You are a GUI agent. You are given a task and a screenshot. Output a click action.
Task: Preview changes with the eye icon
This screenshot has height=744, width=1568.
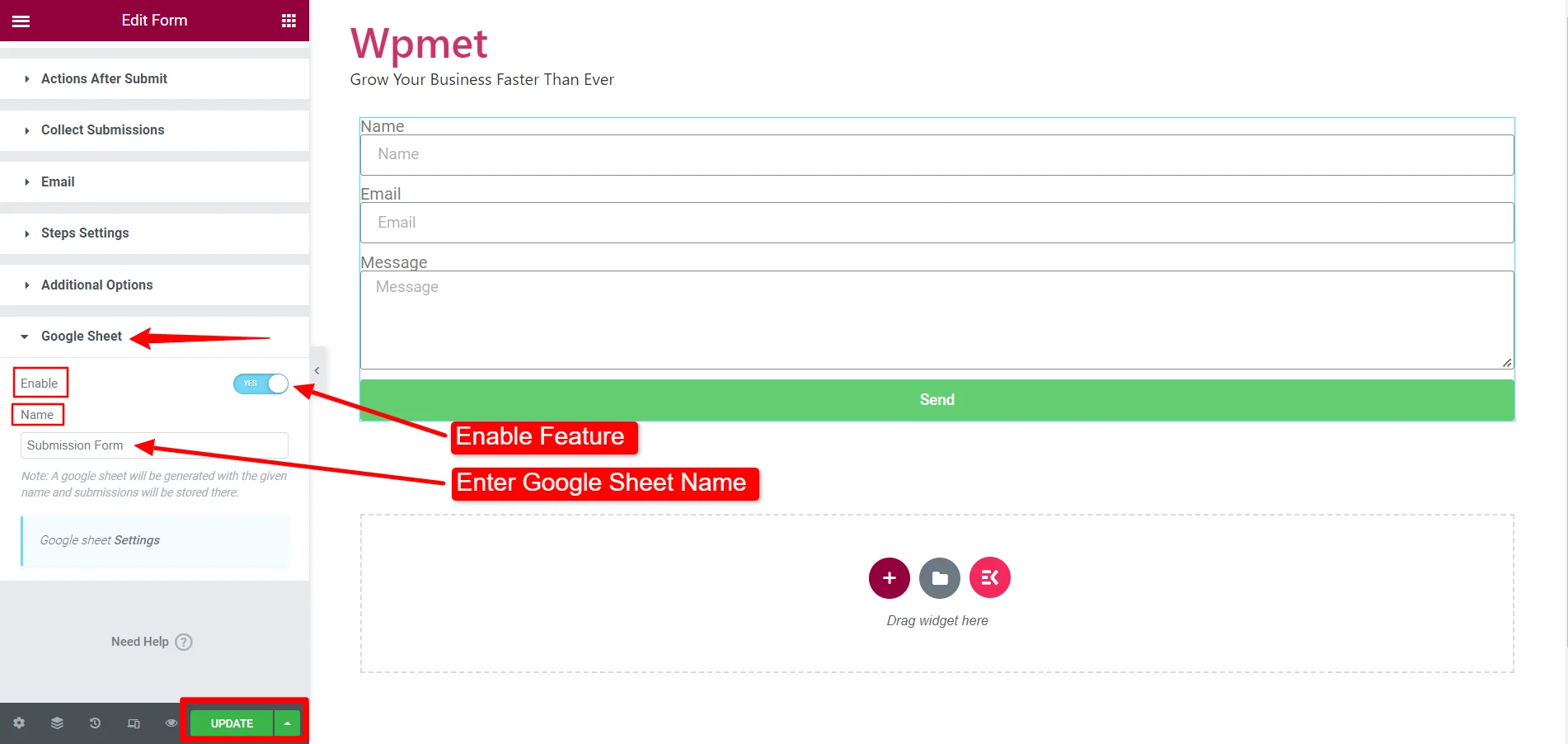[171, 723]
